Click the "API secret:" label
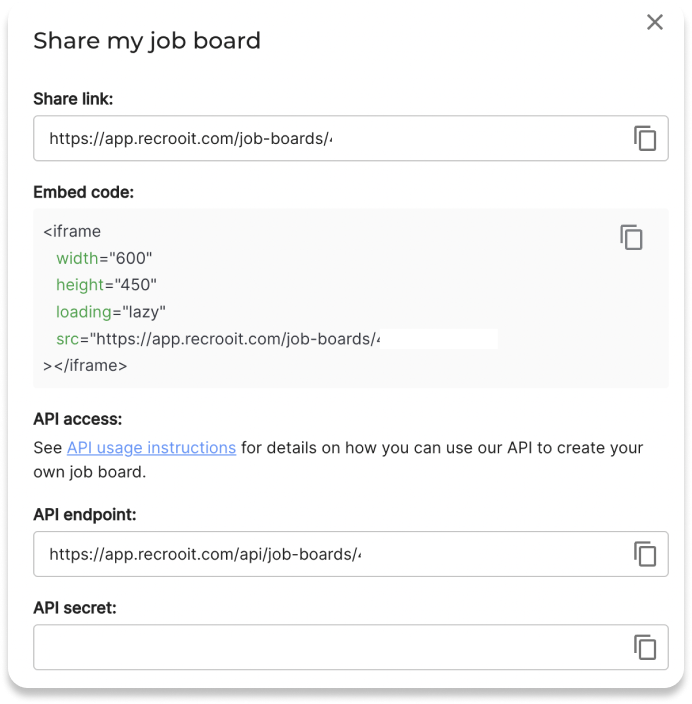Screen dimensions: 692x704 tap(75, 607)
